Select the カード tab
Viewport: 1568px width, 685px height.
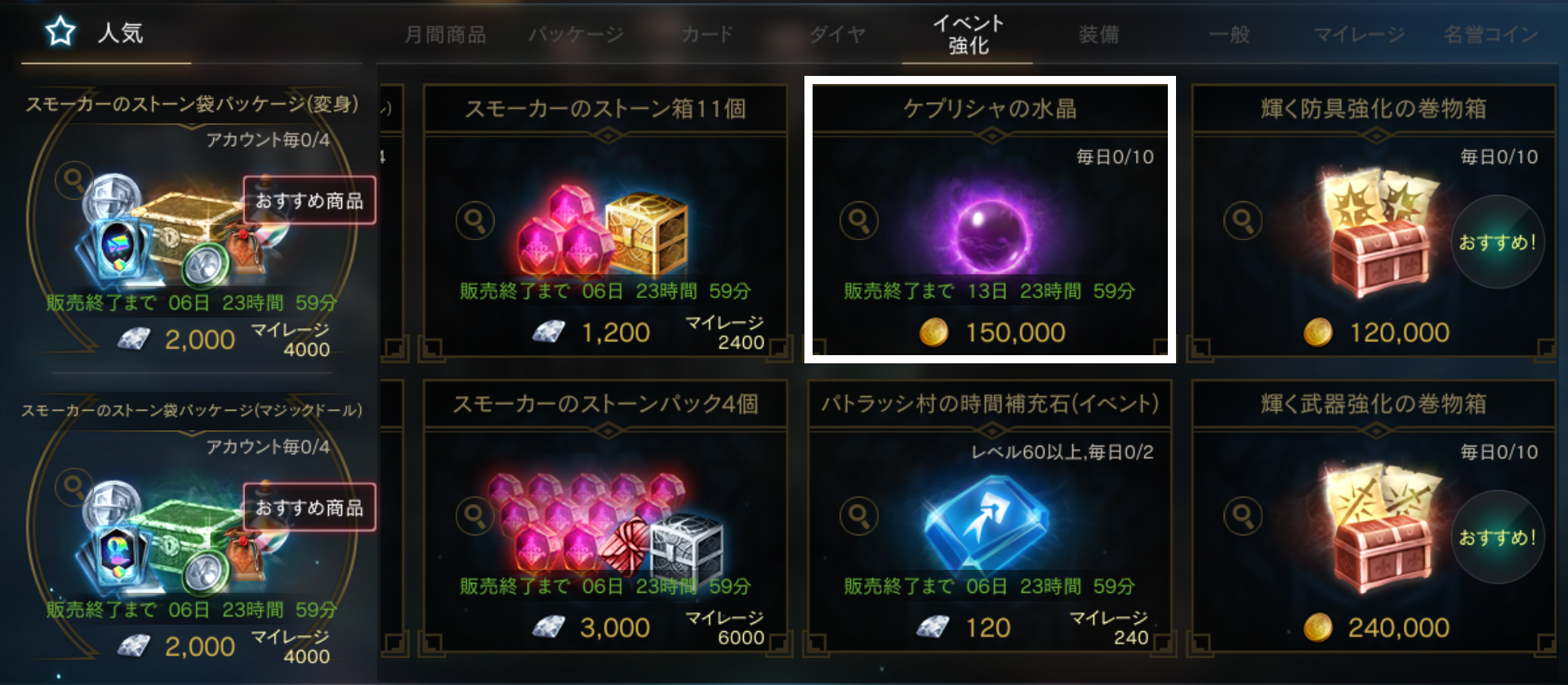tap(707, 34)
